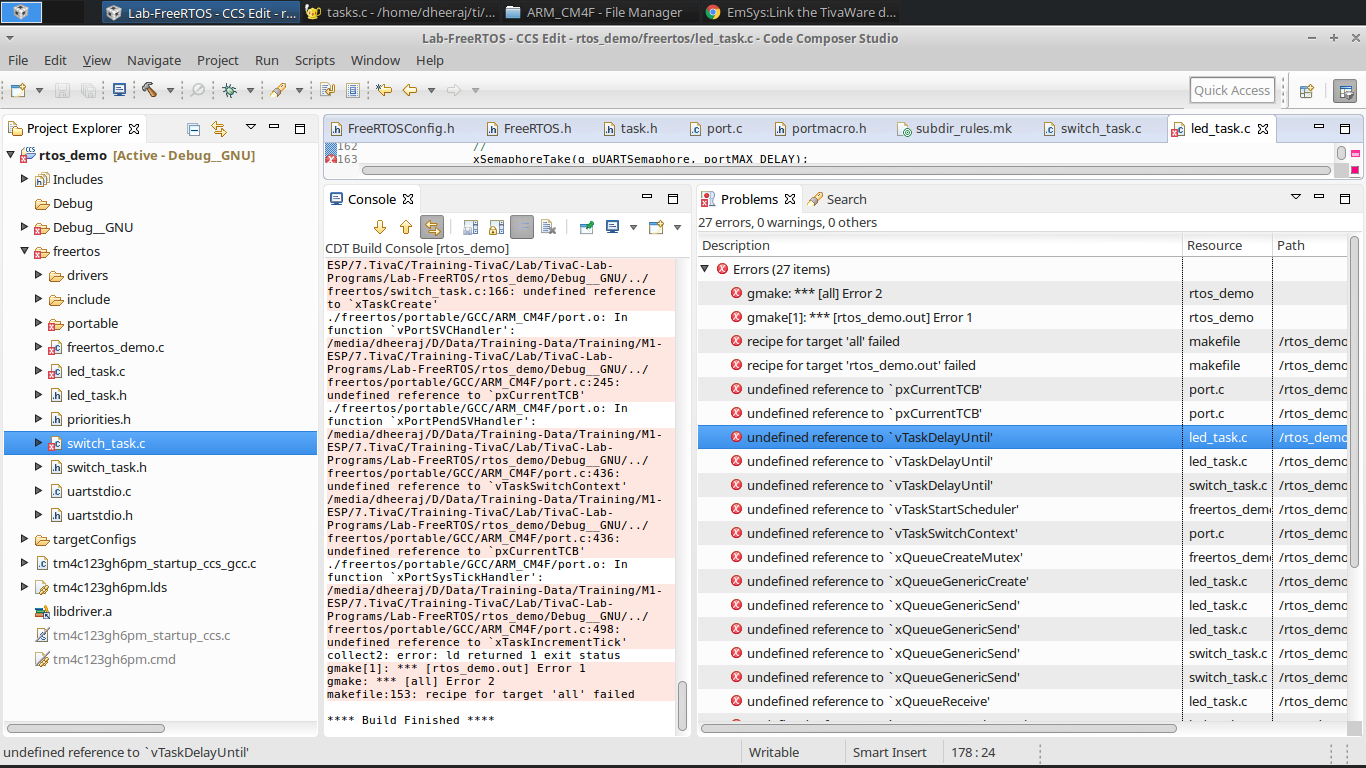Open Project Explorer view menu triangle
Viewport: 1366px width, 768px height.
click(251, 127)
